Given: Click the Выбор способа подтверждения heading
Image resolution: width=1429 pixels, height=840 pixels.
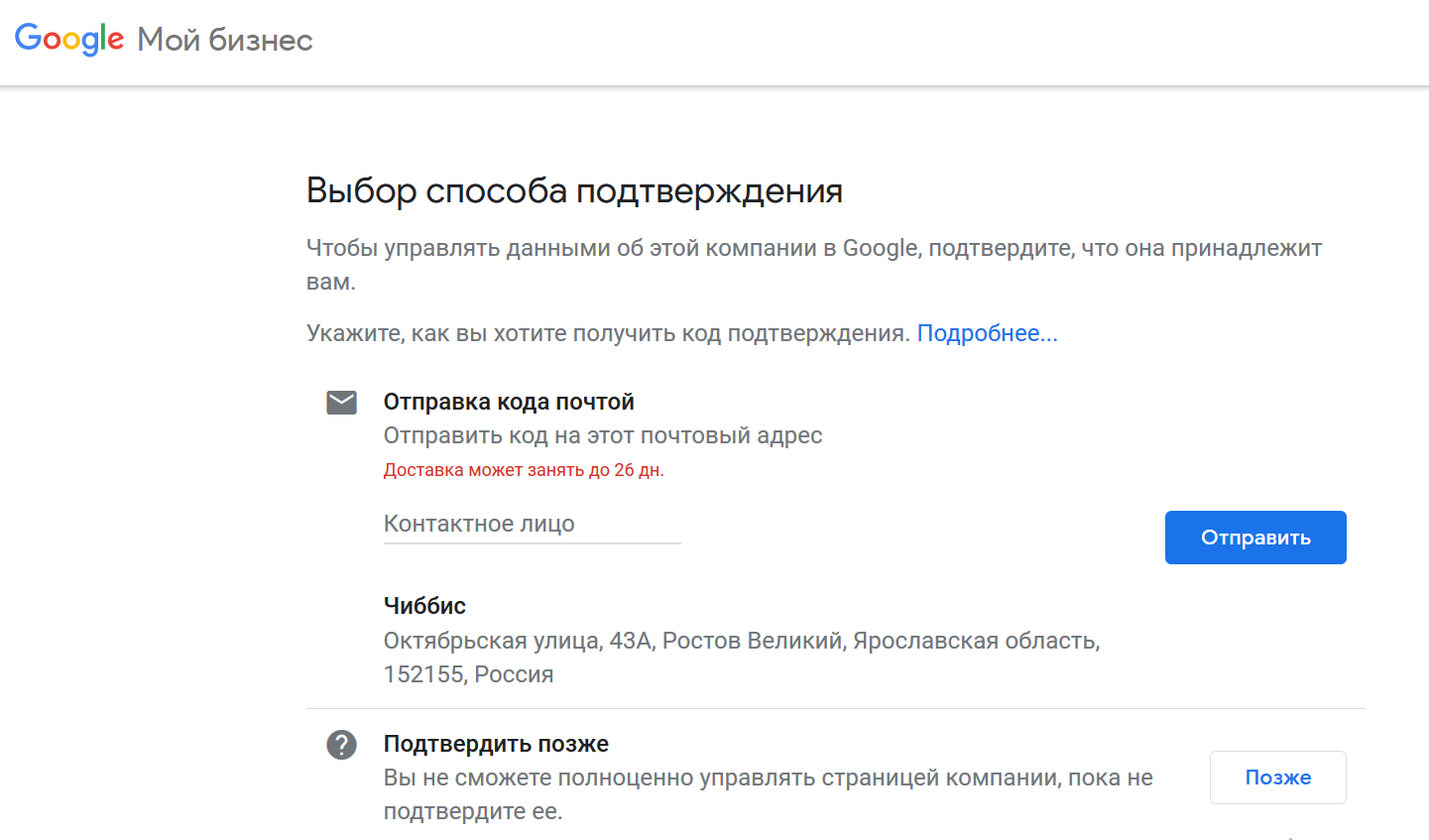Looking at the screenshot, I should click(574, 190).
